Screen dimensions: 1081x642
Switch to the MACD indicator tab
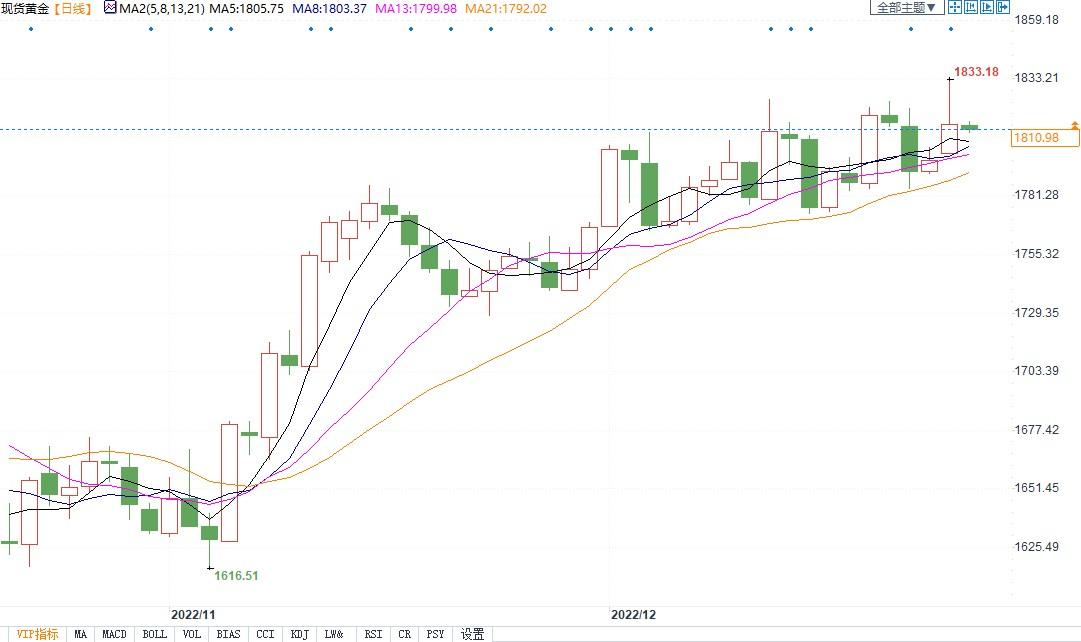pyautogui.click(x=114, y=634)
